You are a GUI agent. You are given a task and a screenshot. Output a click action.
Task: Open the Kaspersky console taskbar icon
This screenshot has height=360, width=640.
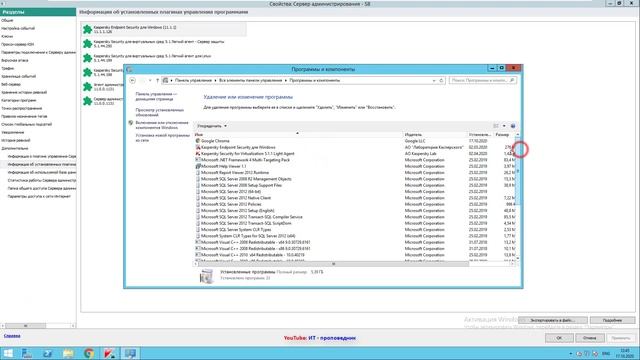pyautogui.click(x=109, y=353)
